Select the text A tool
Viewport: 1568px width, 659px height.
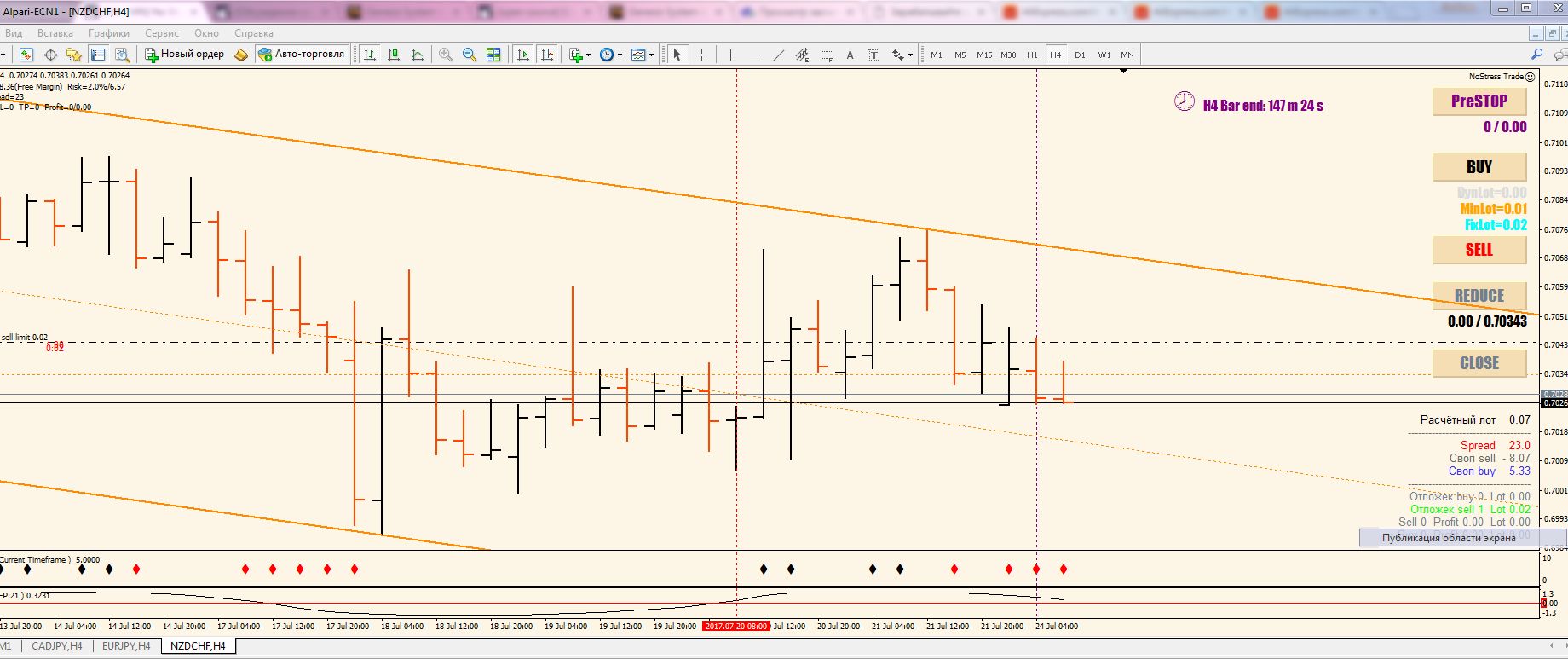[850, 55]
